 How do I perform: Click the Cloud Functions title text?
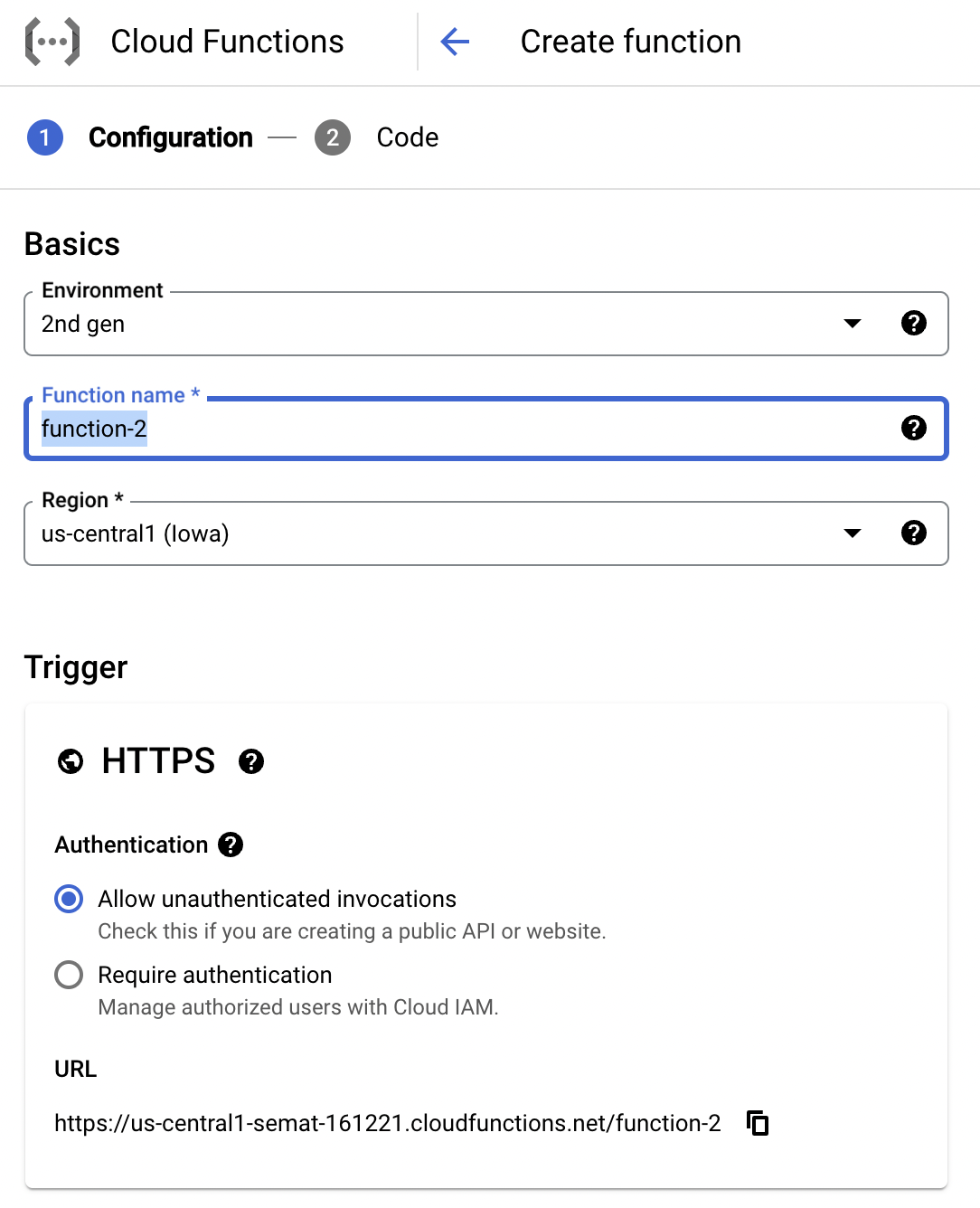227,42
